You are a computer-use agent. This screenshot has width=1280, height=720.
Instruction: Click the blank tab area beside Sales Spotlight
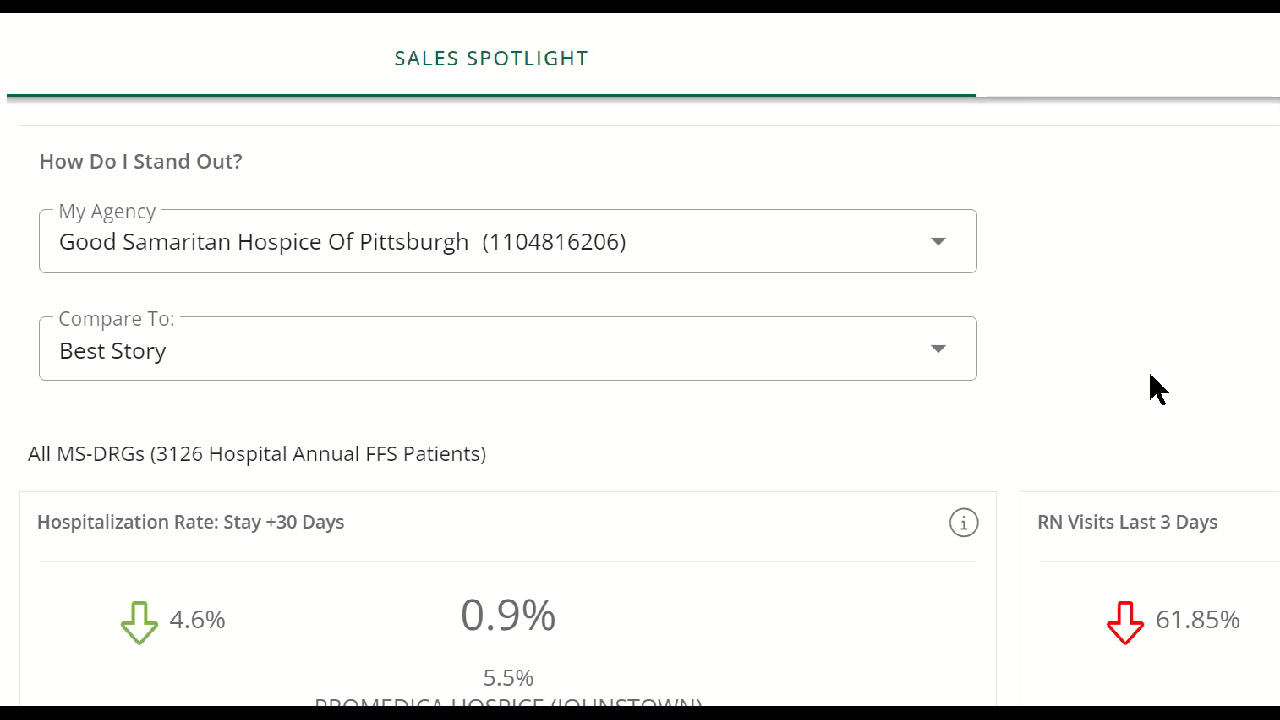coord(1128,57)
